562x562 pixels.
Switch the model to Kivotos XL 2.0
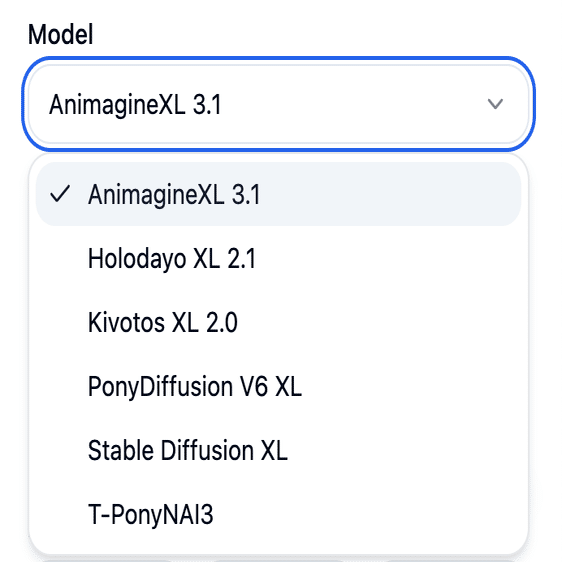tap(278, 322)
